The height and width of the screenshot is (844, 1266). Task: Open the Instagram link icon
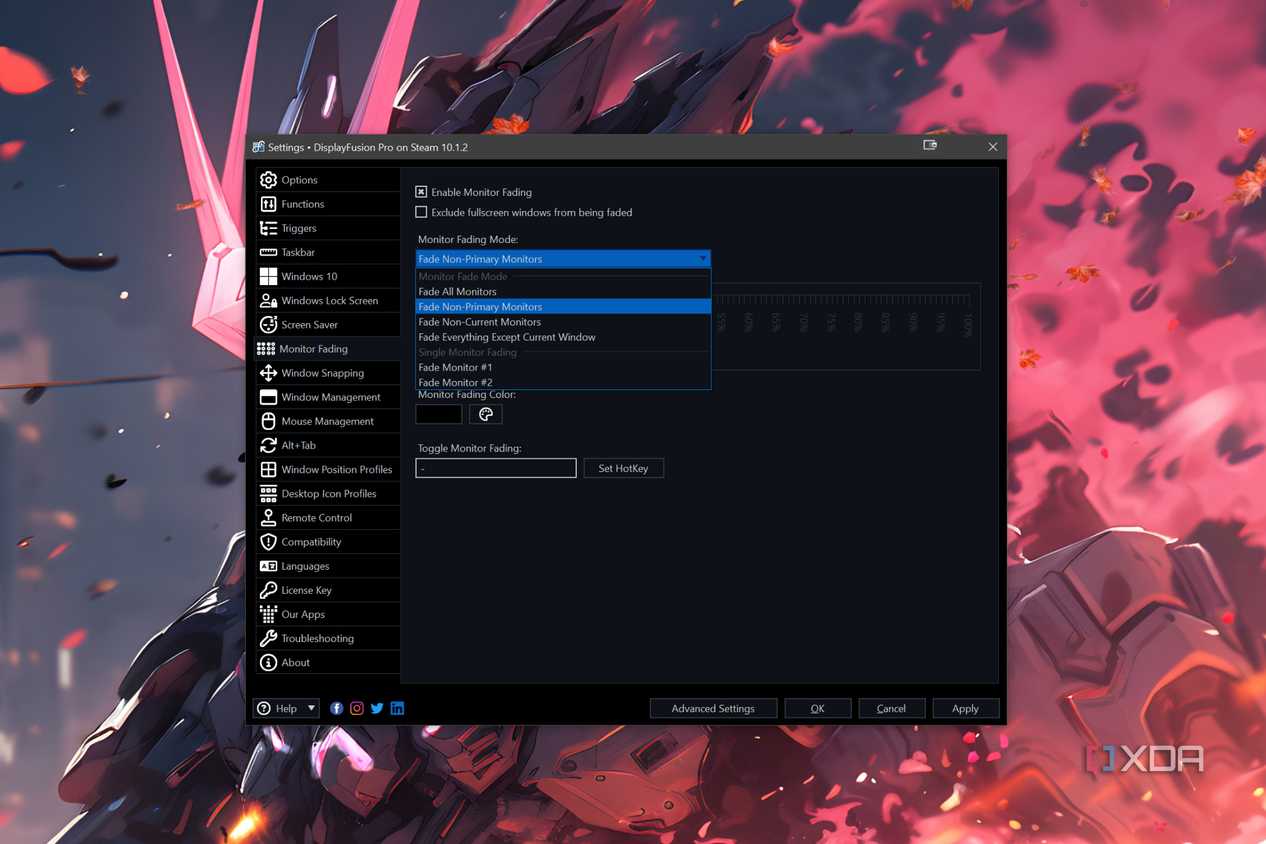[x=357, y=708]
